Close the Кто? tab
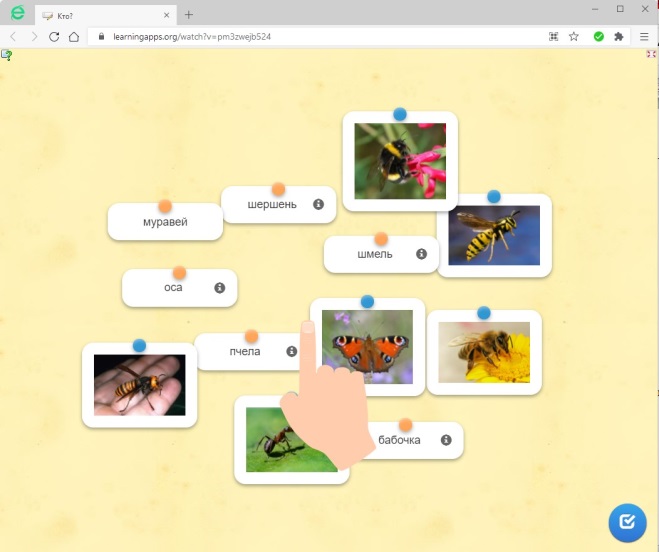 point(166,15)
